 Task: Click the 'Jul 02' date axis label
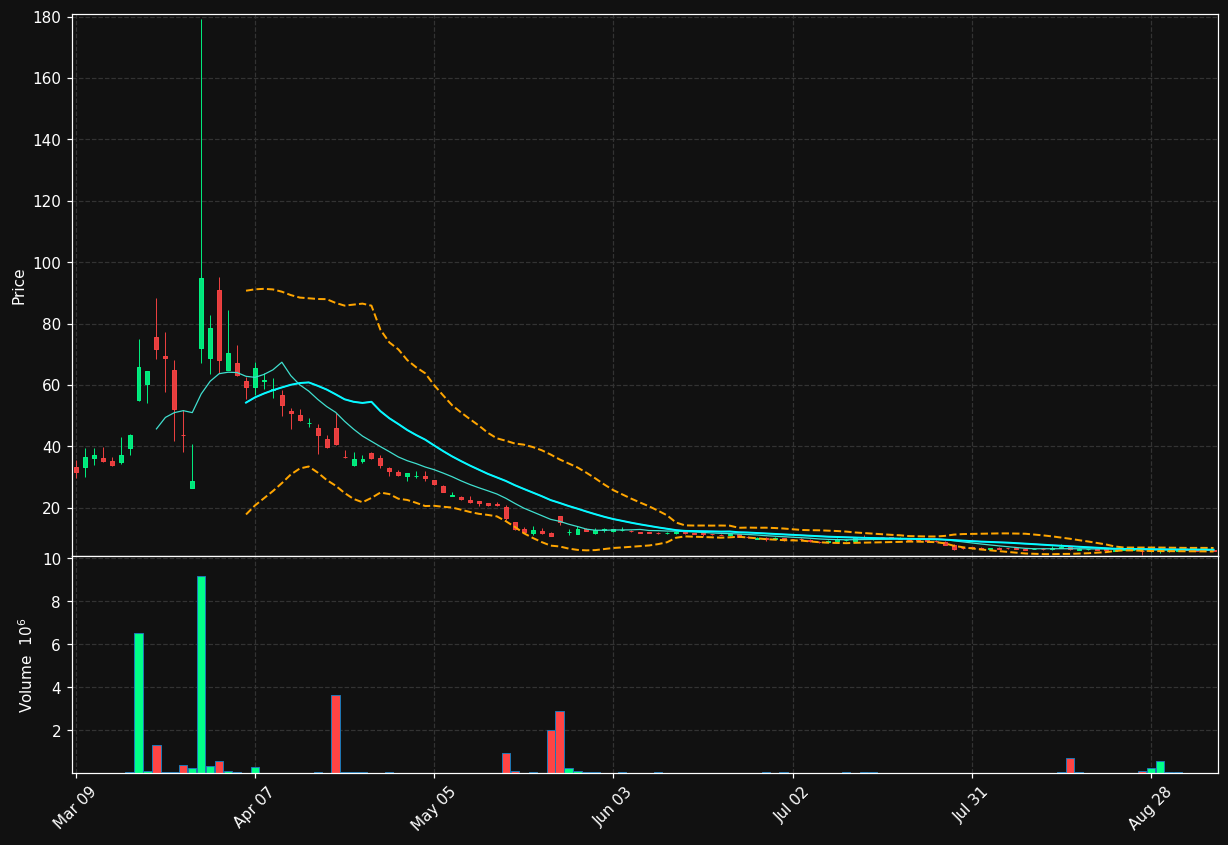(793, 808)
